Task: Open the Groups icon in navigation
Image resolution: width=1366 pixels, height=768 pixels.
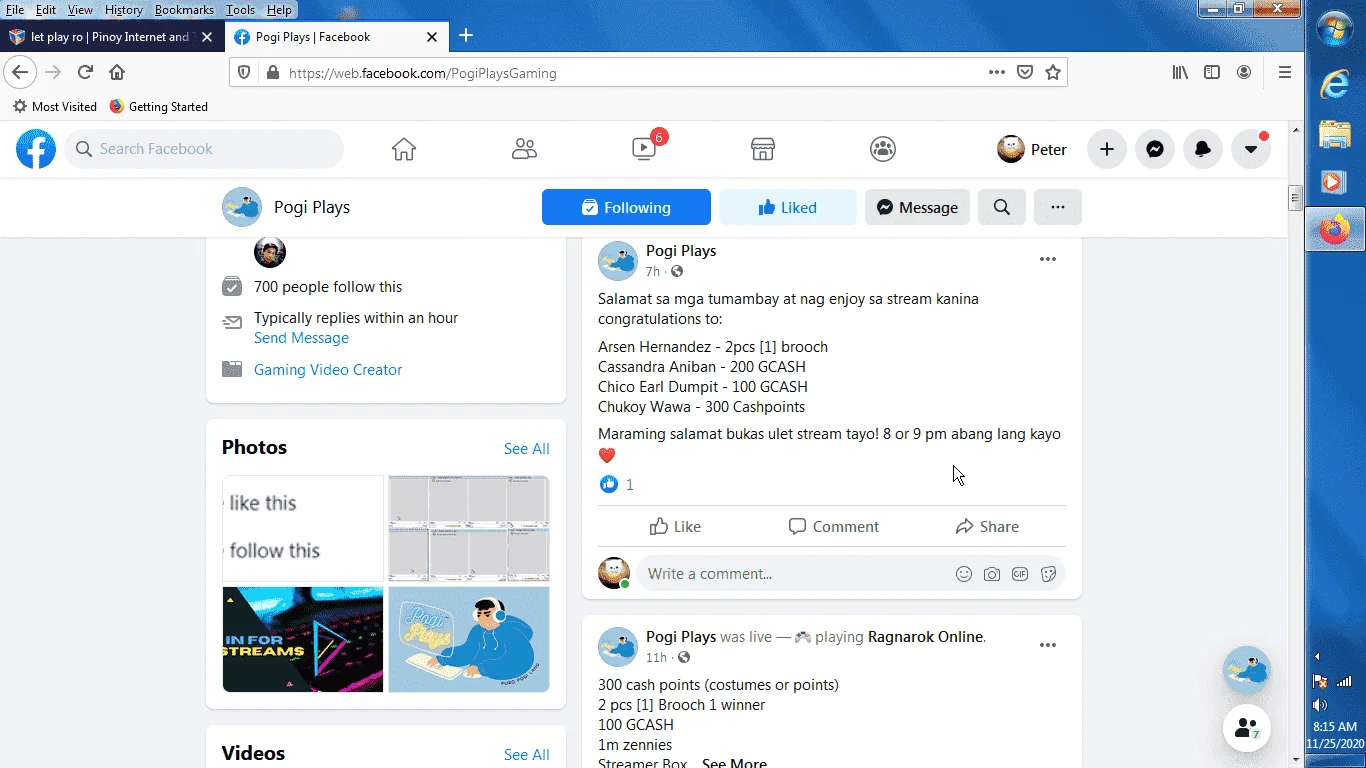Action: pos(883,149)
